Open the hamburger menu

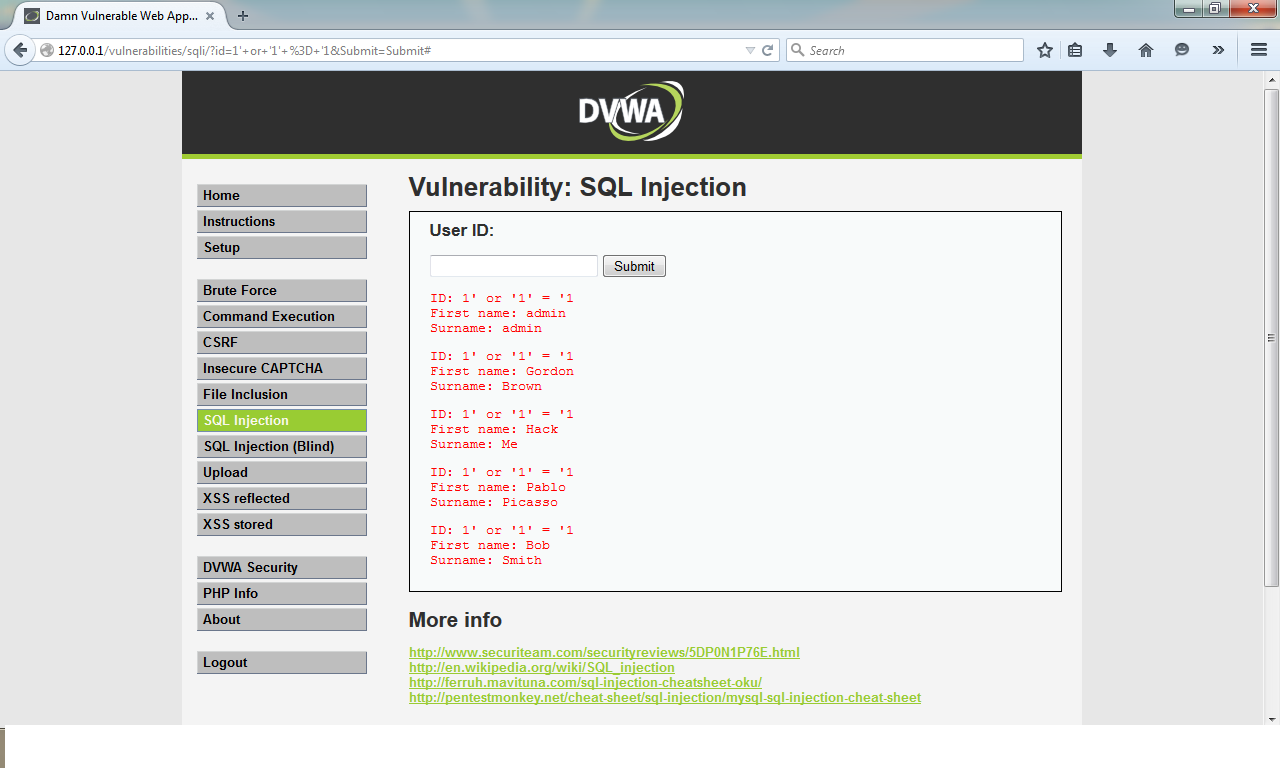1258,49
